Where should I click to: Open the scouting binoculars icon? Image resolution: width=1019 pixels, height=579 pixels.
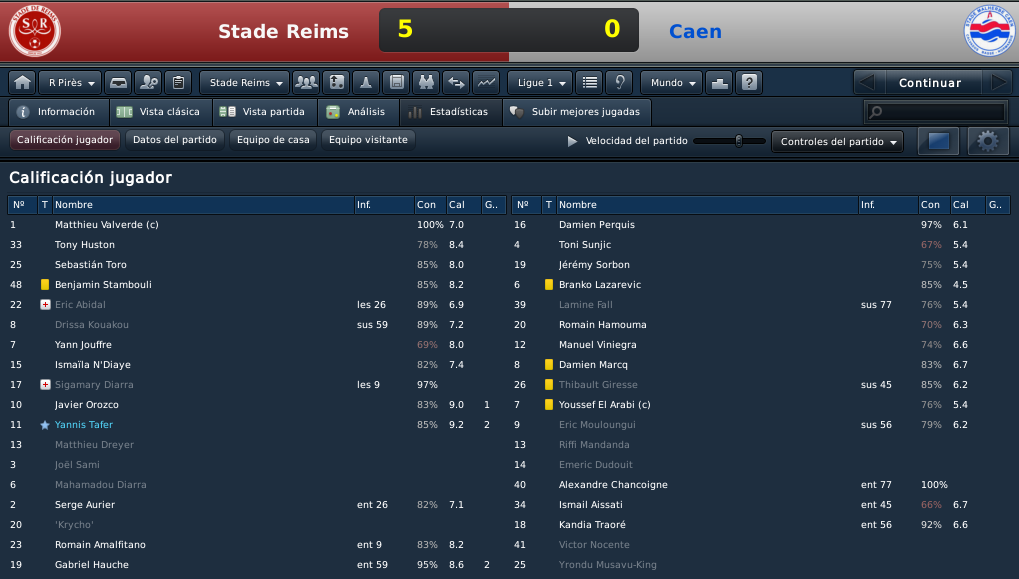(x=426, y=83)
